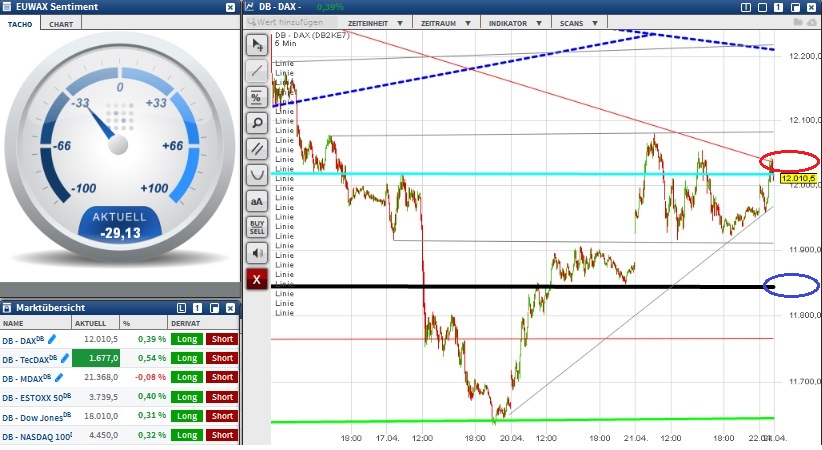Detach the Marktübersicht panel window icon
This screenshot has height=450, width=822.
[214, 308]
